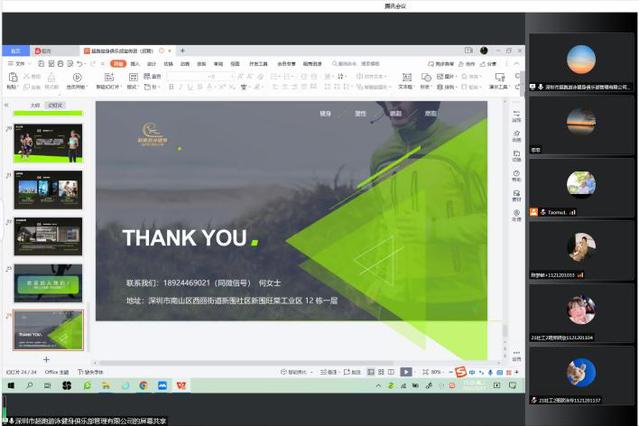Toggle Italic formatting

tap(181, 87)
